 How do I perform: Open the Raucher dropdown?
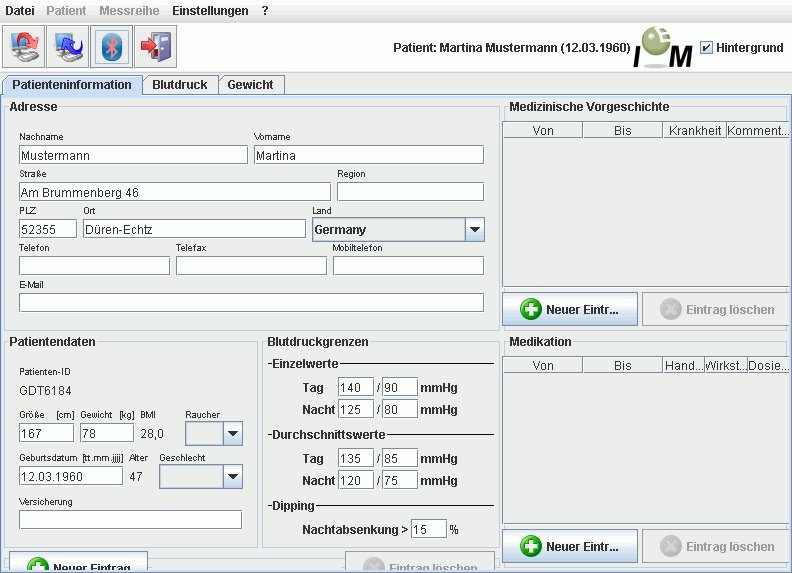coord(232,434)
